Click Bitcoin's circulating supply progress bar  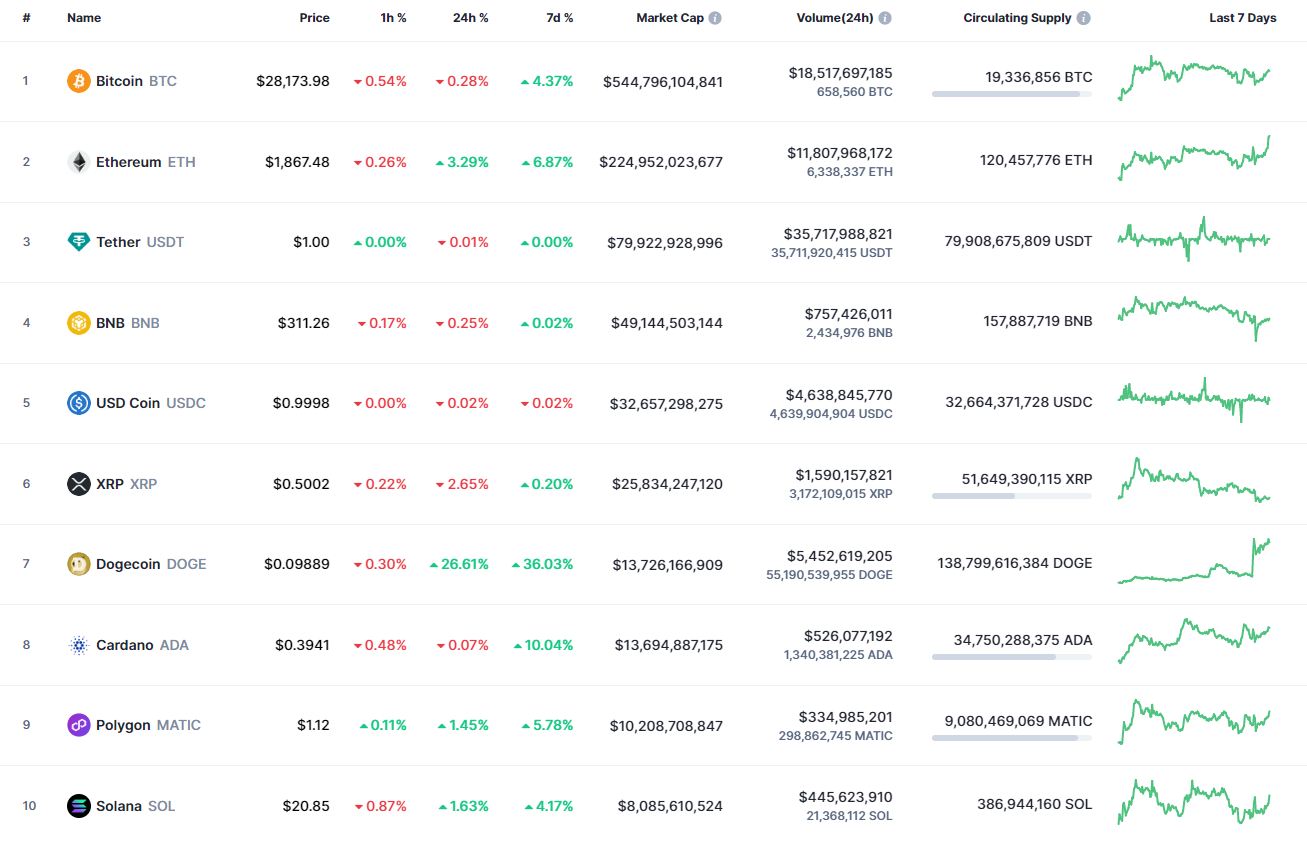pyautogui.click(x=1011, y=94)
